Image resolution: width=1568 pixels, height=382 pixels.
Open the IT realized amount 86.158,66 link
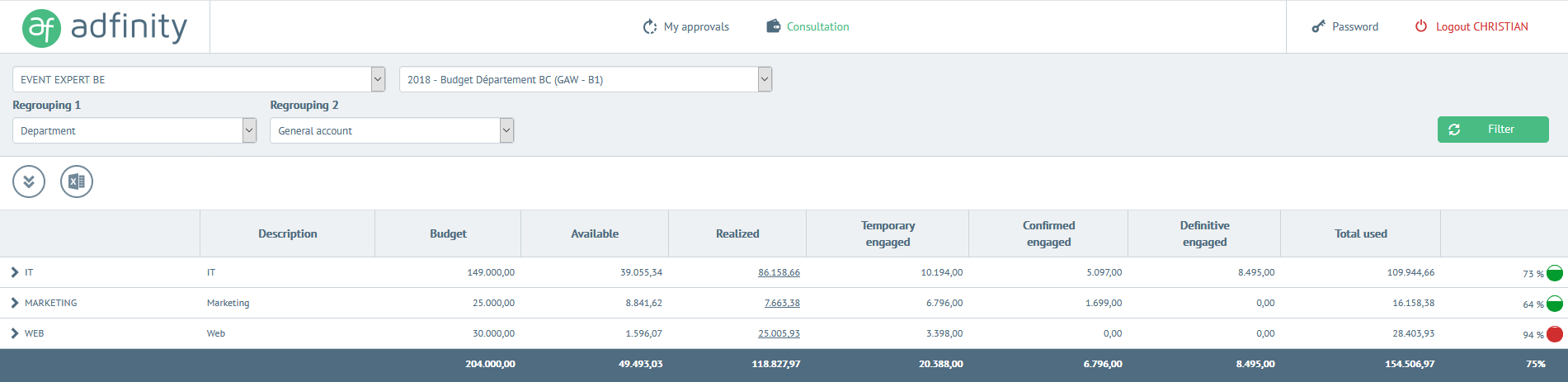pos(779,272)
